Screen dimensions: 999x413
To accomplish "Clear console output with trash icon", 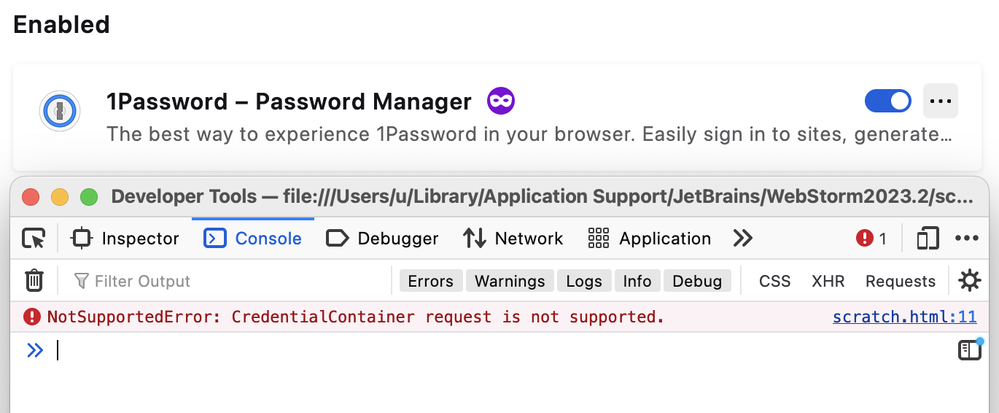I will [34, 281].
